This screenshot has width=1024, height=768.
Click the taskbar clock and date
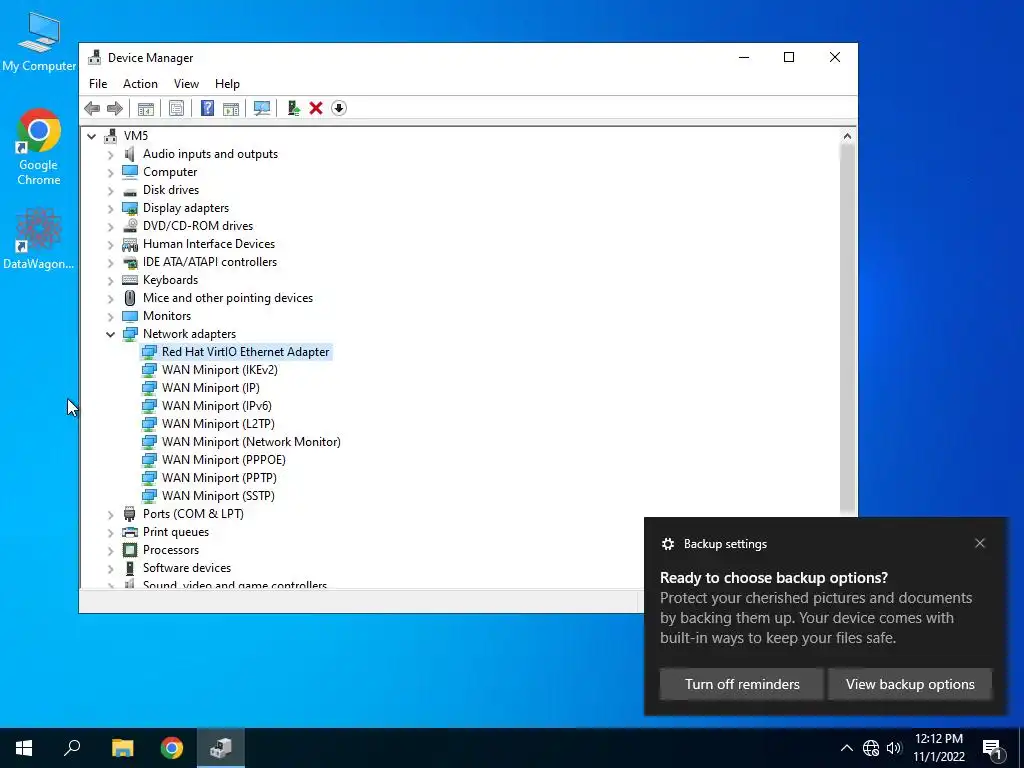tap(938, 748)
